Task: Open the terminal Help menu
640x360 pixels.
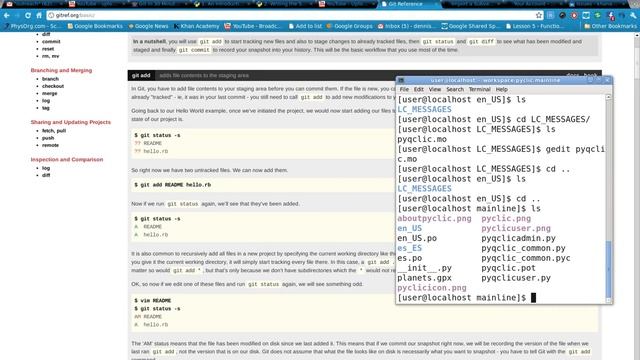Action: [x=502, y=89]
